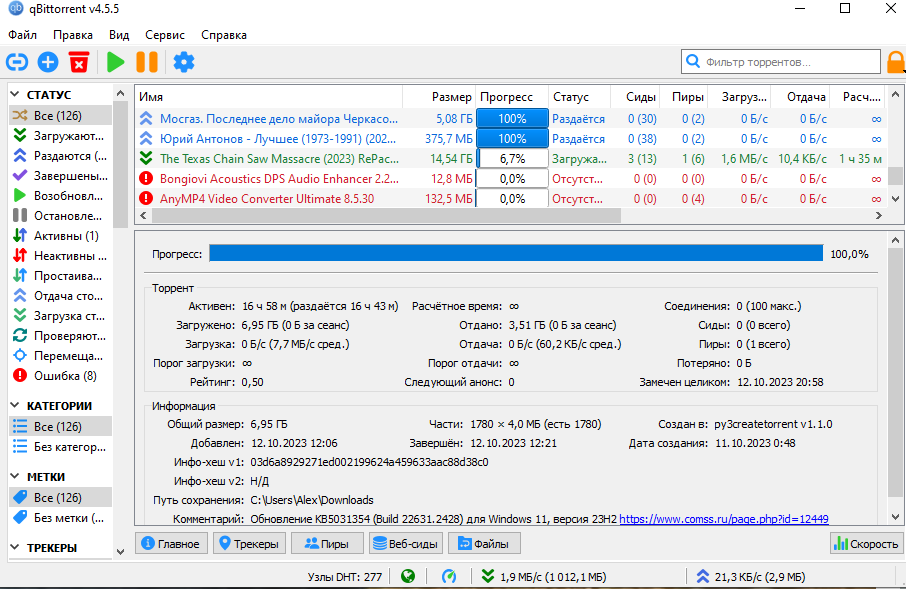The height and width of the screenshot is (589, 906).
Task: Select Все (126) under tags
Action: tap(61, 498)
